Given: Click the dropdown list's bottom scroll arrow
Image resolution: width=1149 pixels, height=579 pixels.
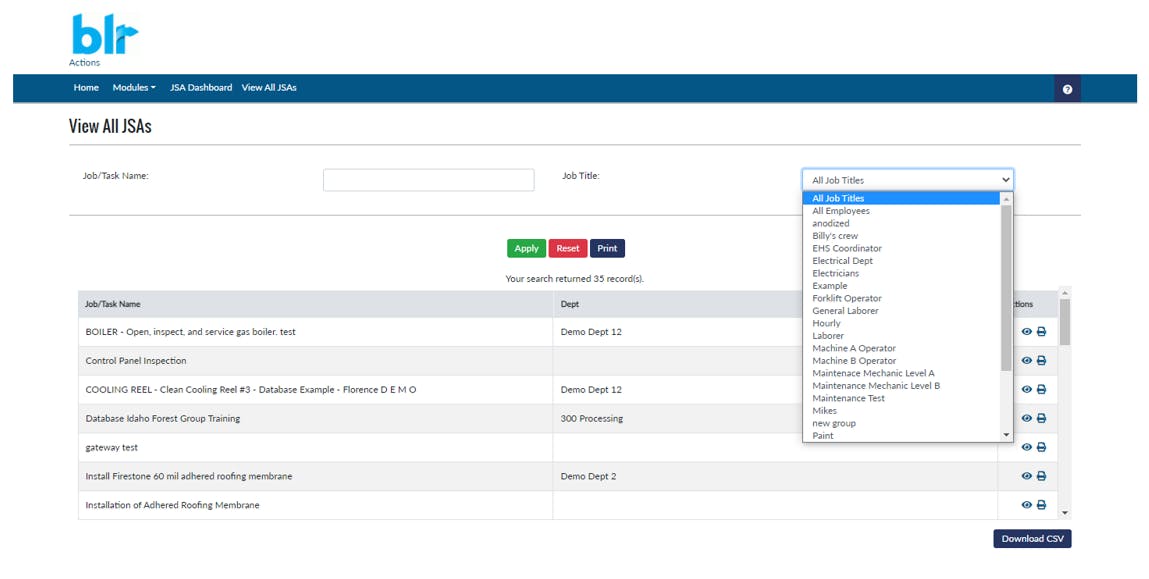Looking at the screenshot, I should tap(1006, 435).
